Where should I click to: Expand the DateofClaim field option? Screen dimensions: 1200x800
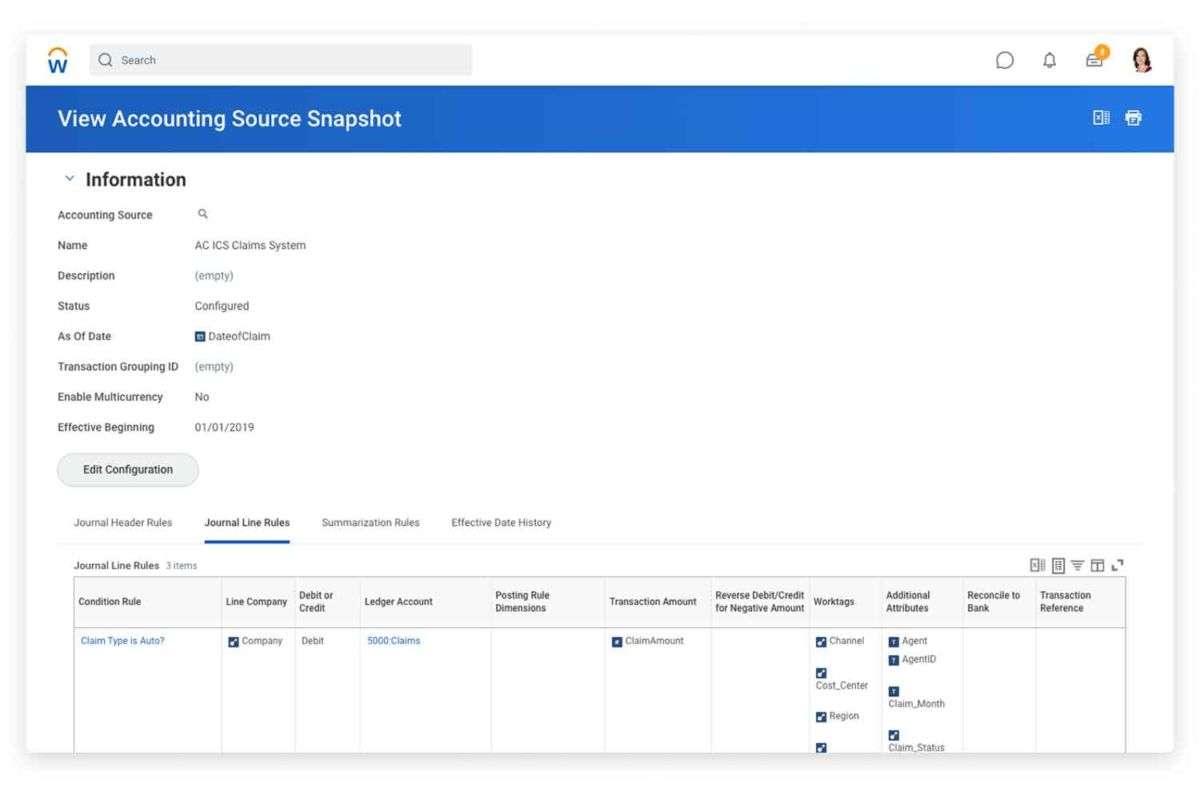199,336
